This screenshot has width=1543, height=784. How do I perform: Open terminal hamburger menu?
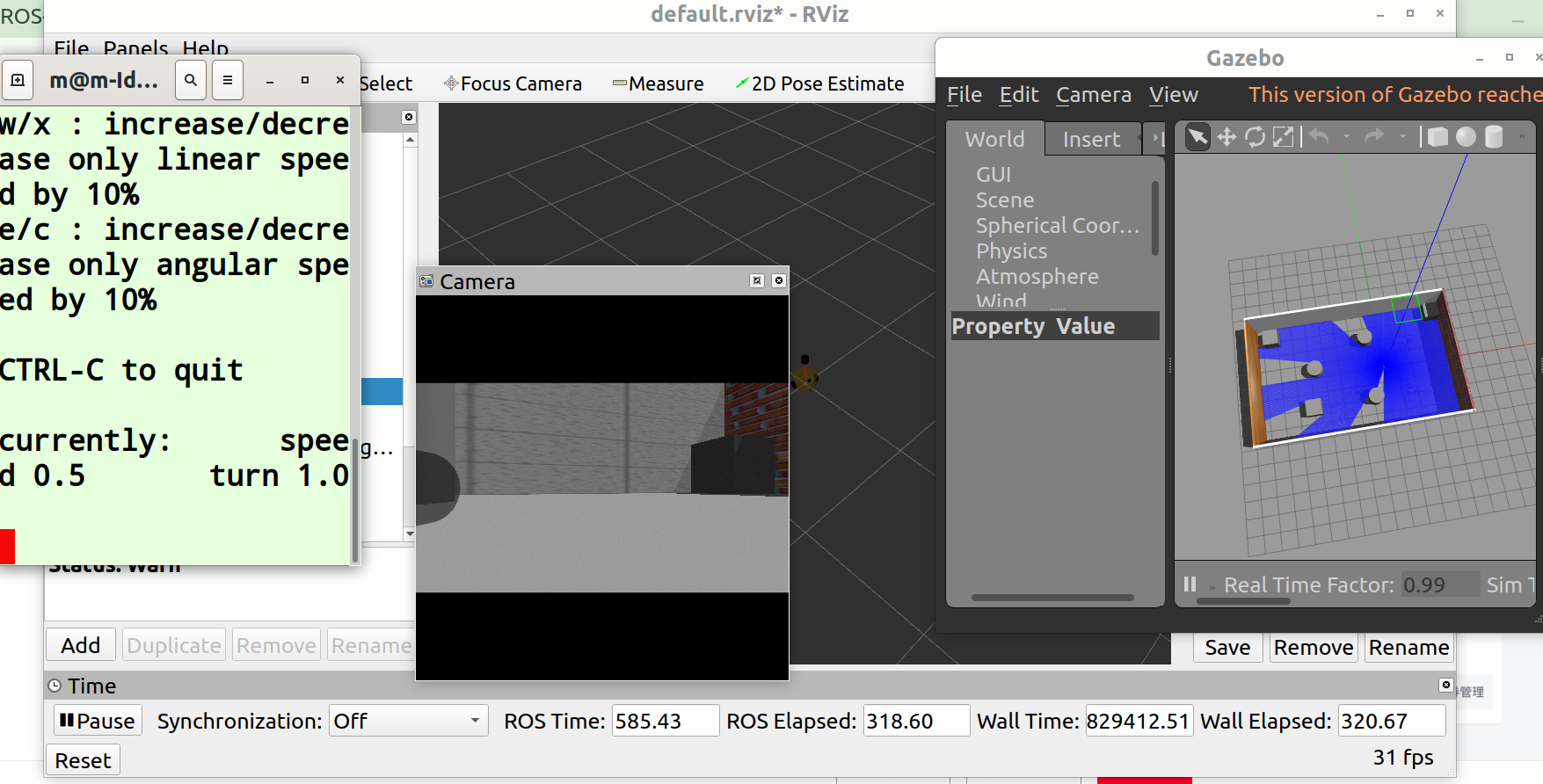coord(228,81)
